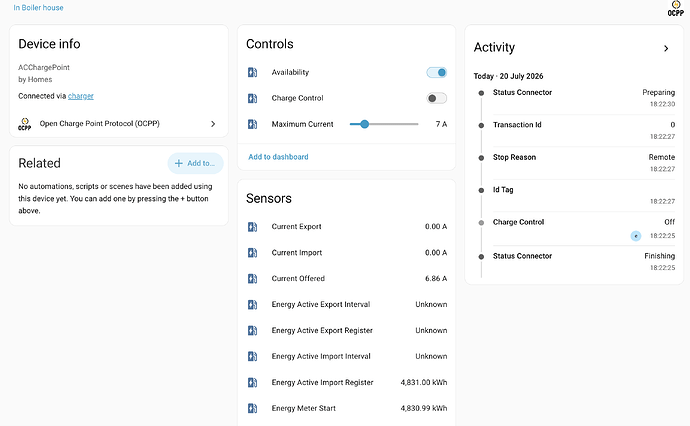
Task: Click the Current Import 0.00 A value
Action: [x=436, y=253]
